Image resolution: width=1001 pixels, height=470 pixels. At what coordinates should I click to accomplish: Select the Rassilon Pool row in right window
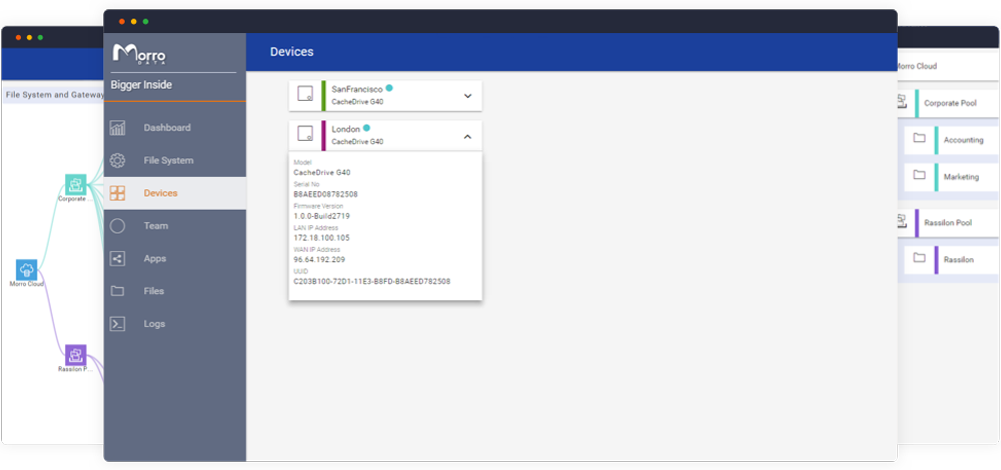click(947, 223)
